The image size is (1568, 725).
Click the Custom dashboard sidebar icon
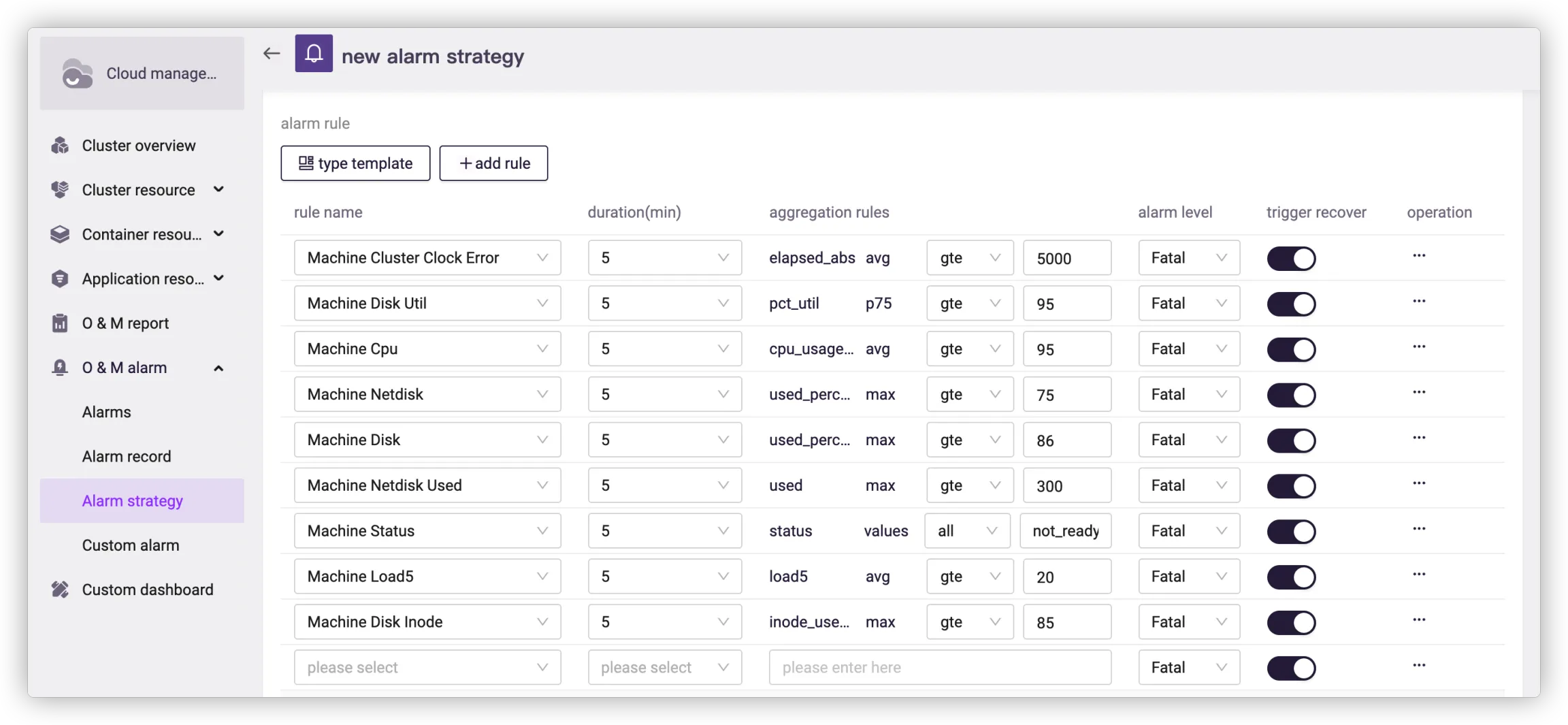coord(60,590)
